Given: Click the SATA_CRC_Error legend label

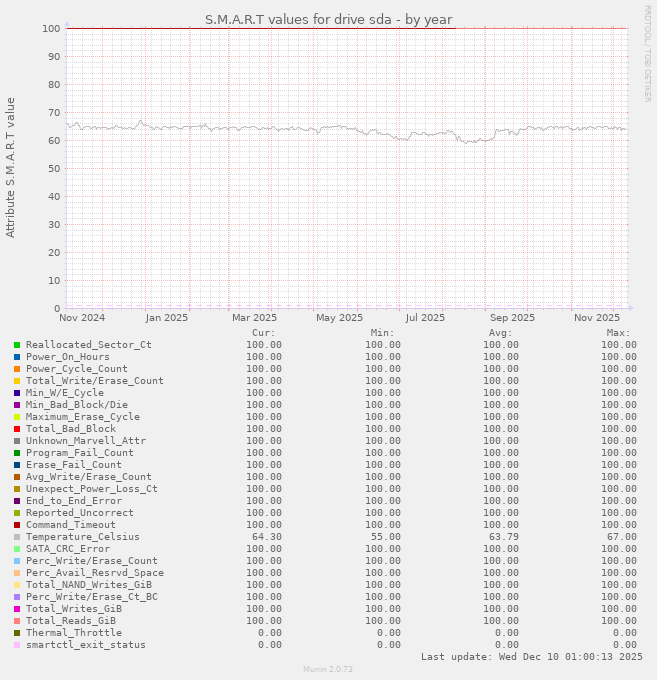Looking at the screenshot, I should [x=68, y=549].
